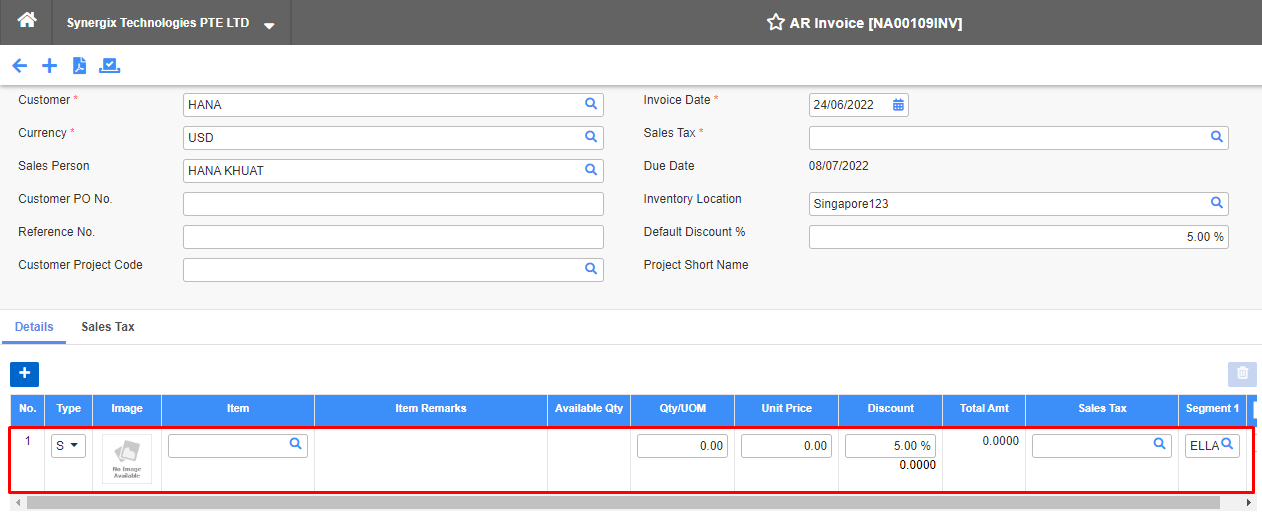Screen dimensions: 1262x517
Task: Favorite the AR Invoice with star icon
Action: (775, 22)
